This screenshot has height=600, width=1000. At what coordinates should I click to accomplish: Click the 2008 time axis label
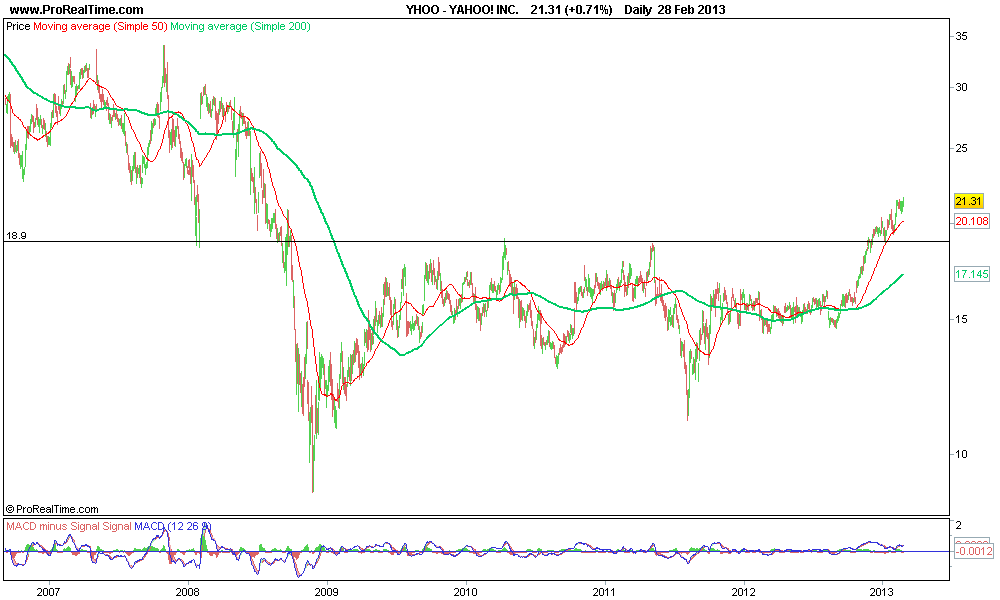point(188,592)
